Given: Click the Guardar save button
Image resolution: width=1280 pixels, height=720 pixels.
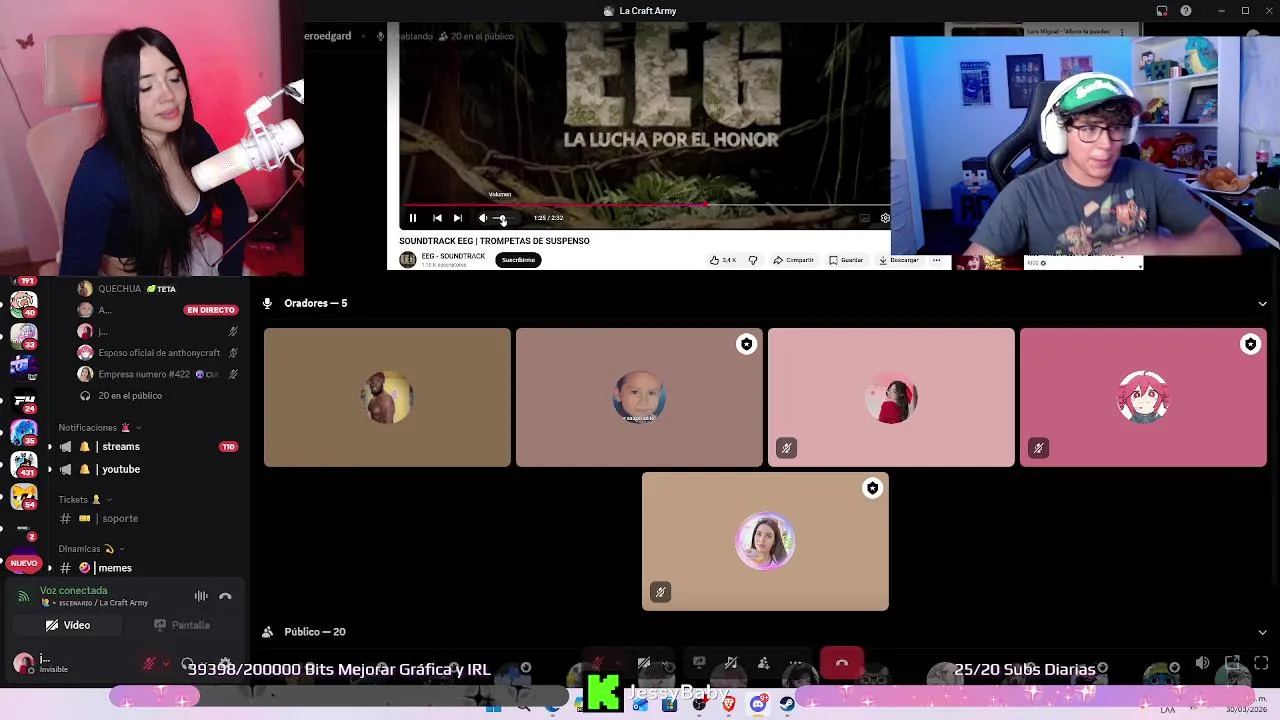Looking at the screenshot, I should click(846, 260).
